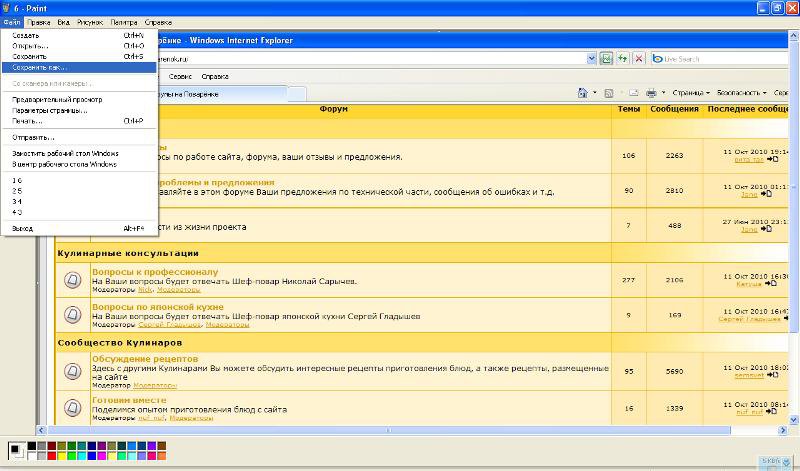
Task: Expand the address bar dropdown arrow
Action: [591, 59]
